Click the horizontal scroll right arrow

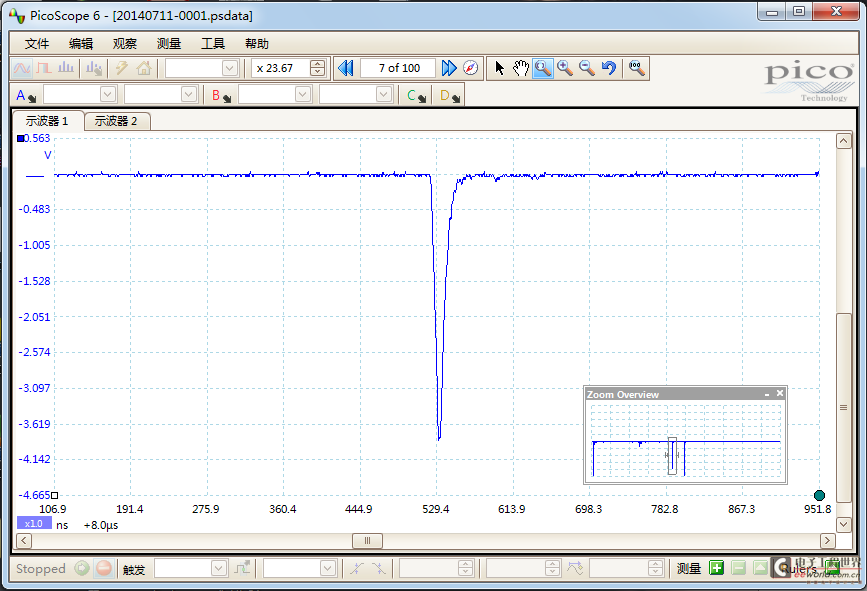pos(827,540)
